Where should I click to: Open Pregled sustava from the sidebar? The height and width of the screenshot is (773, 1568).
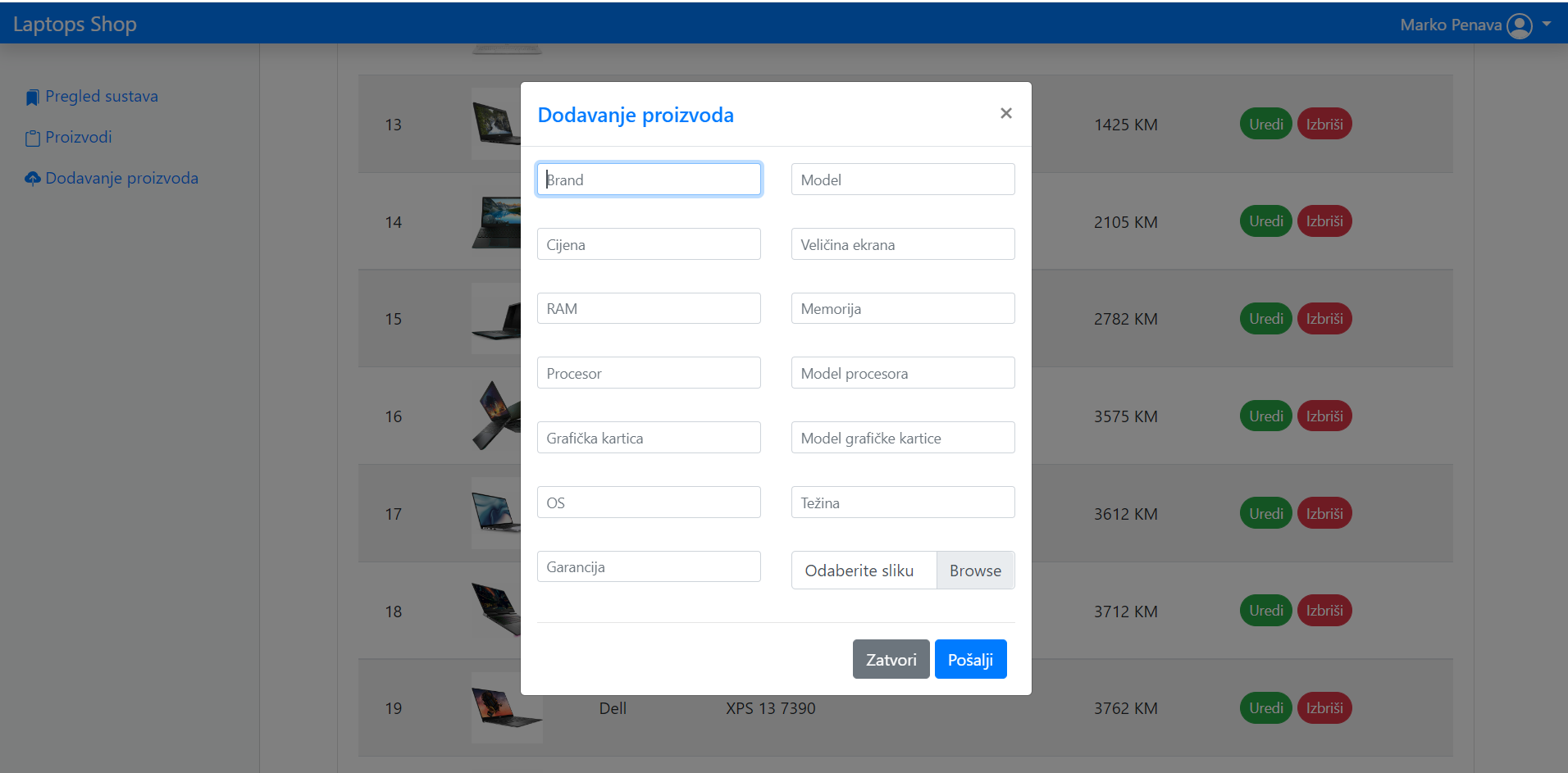pyautogui.click(x=101, y=96)
